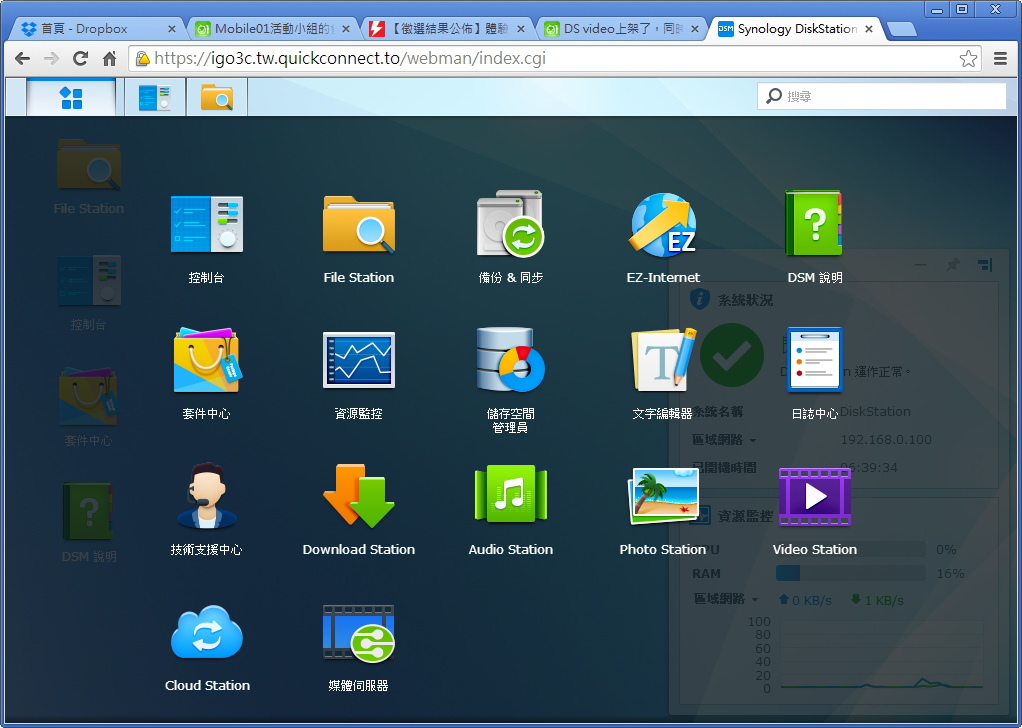The height and width of the screenshot is (728, 1022).
Task: Click the widget panel layout icon
Action: [985, 265]
